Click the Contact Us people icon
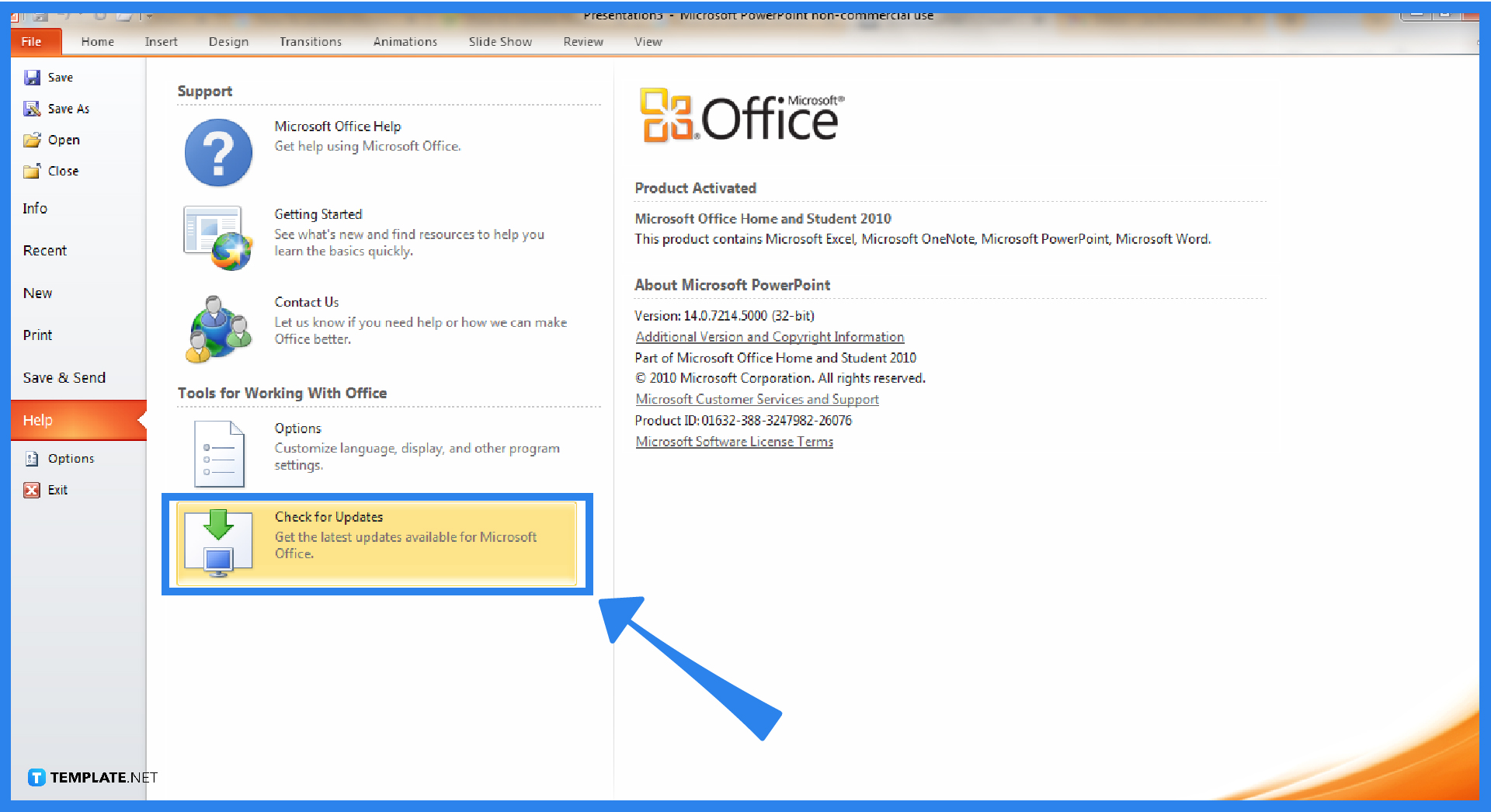This screenshot has width=1491, height=812. coord(217,328)
